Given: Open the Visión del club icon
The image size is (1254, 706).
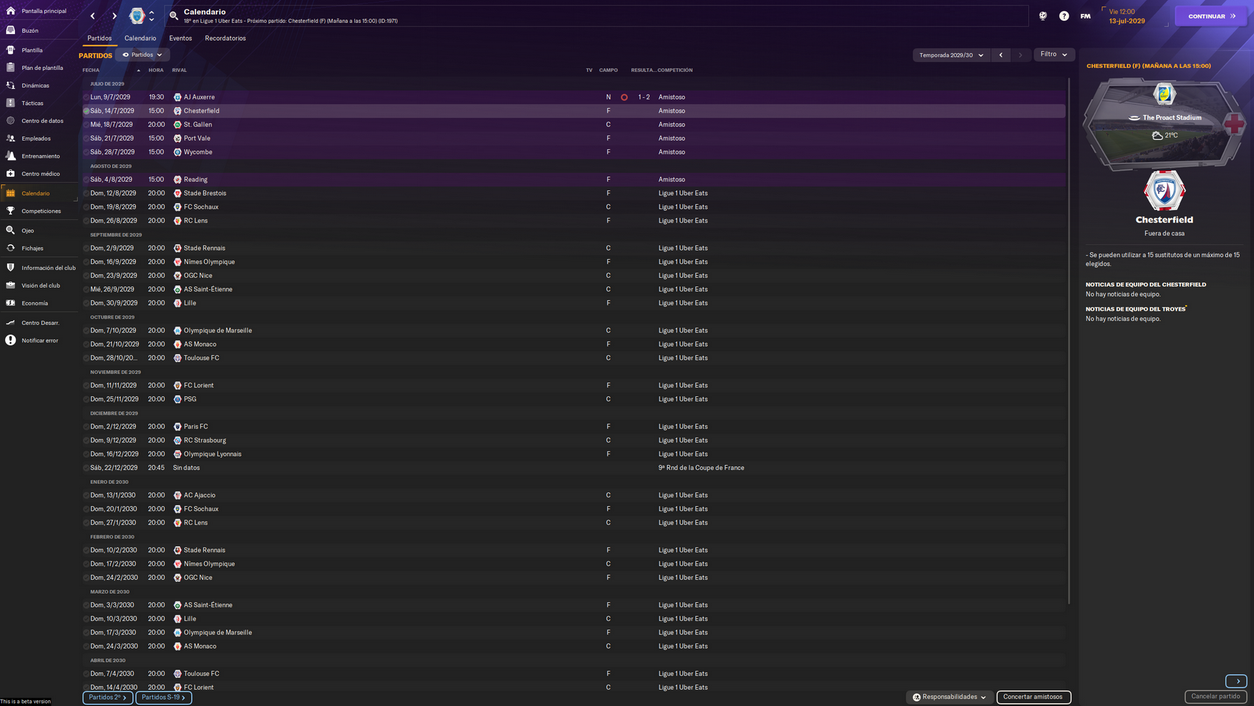Looking at the screenshot, I should pos(10,285).
